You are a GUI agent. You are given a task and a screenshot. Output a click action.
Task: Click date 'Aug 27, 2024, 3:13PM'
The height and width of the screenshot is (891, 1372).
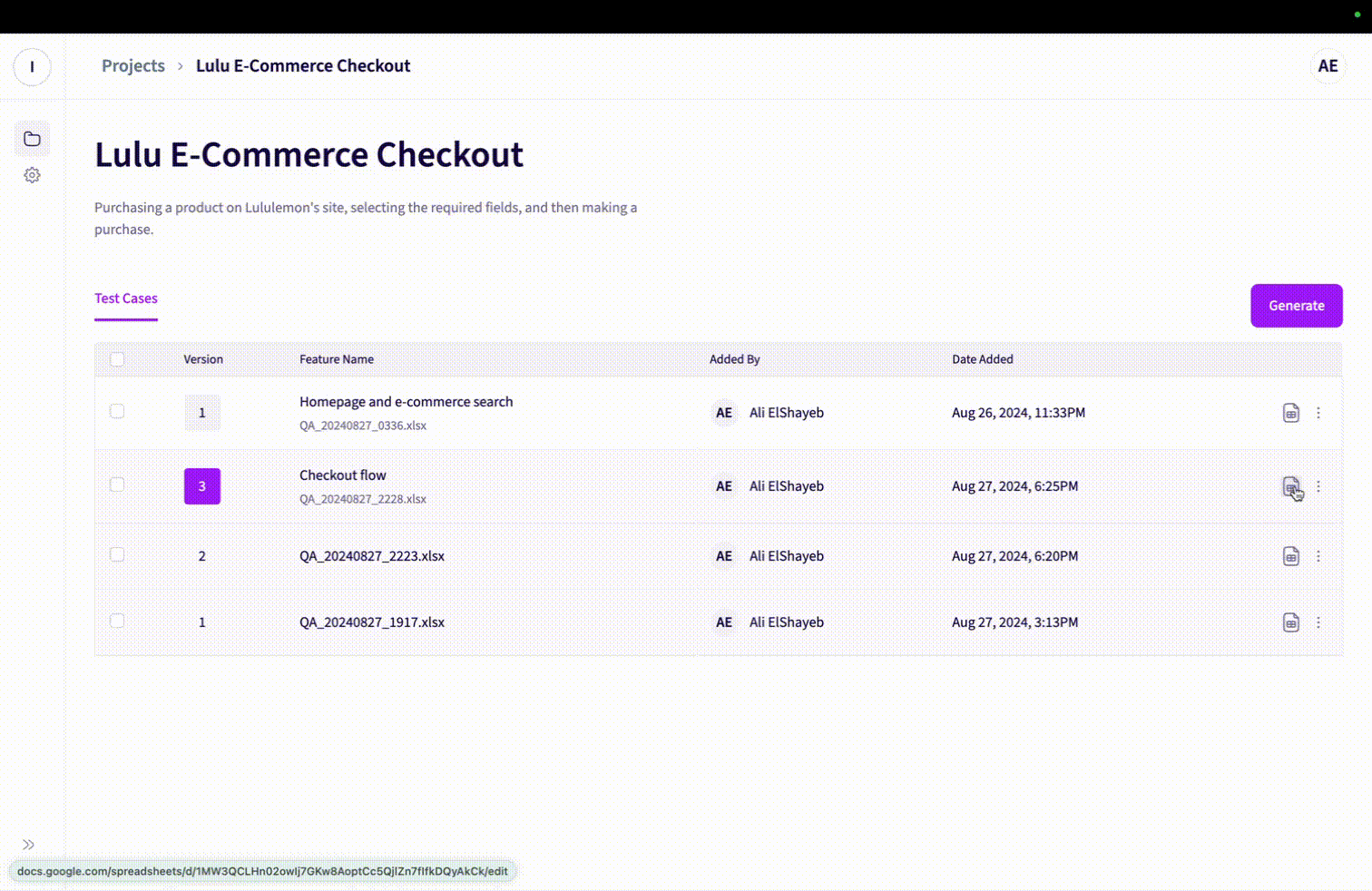click(x=1014, y=622)
